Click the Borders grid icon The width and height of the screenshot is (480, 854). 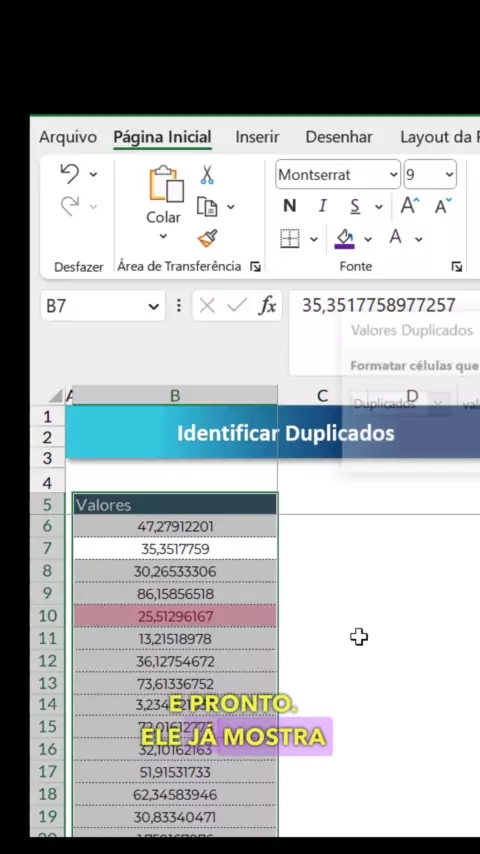point(290,239)
